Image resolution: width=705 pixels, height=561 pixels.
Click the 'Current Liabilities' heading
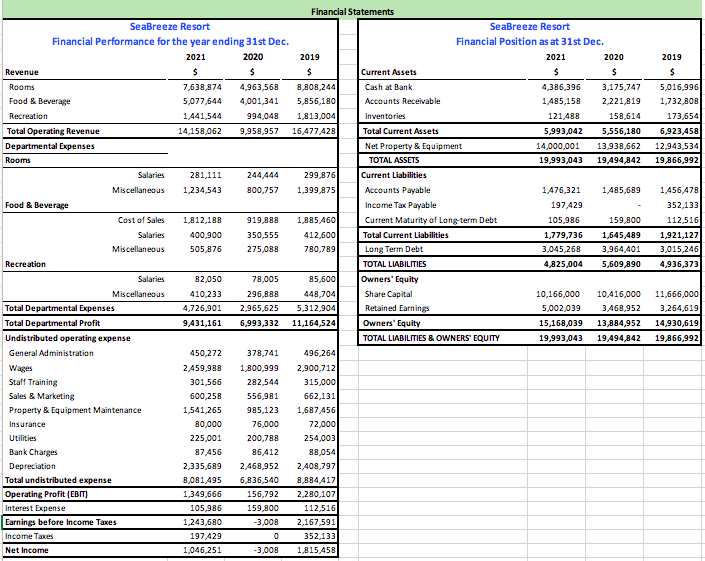tap(393, 175)
